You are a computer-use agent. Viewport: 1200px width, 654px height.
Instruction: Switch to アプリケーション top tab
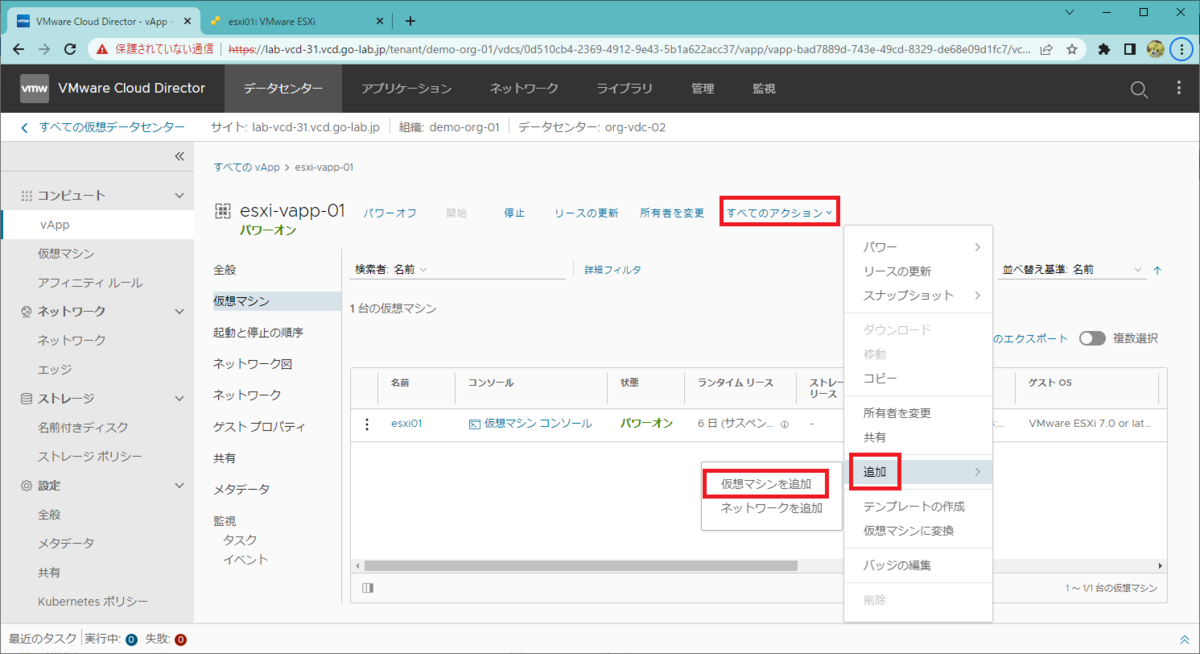(x=406, y=88)
